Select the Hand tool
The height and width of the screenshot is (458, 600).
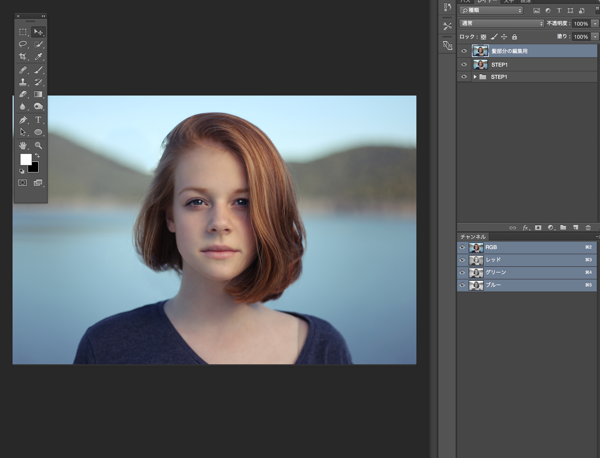click(23, 145)
